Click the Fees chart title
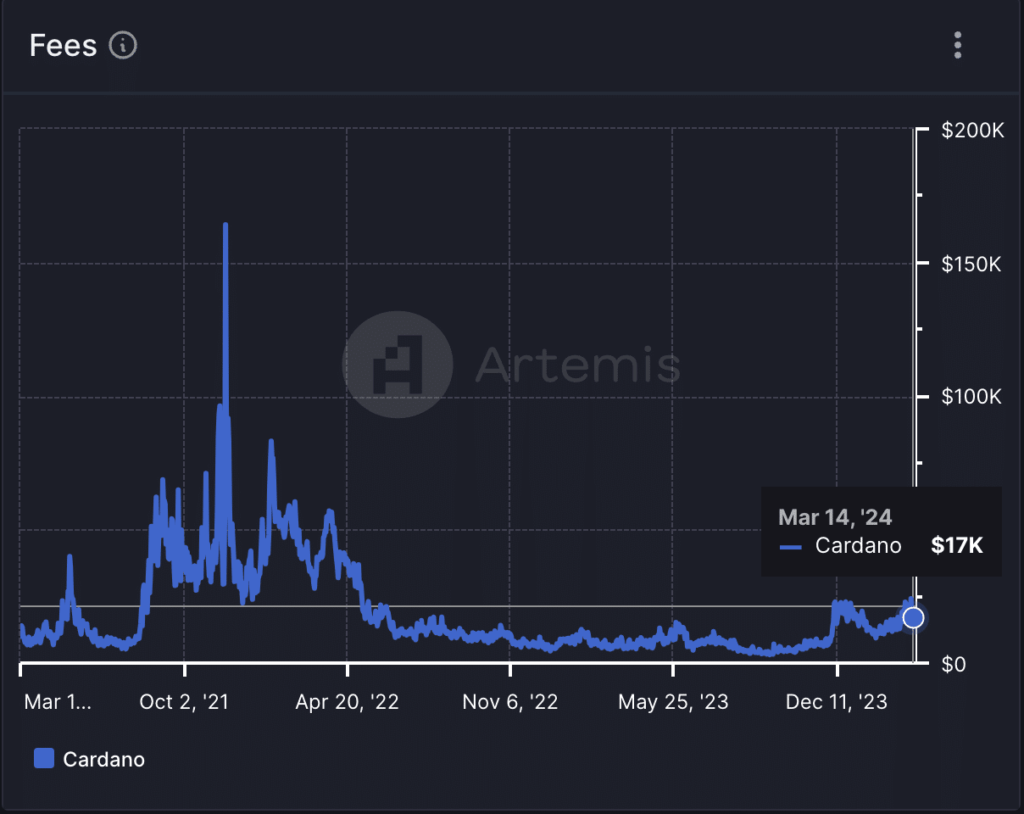The width and height of the screenshot is (1024, 814). click(62, 45)
